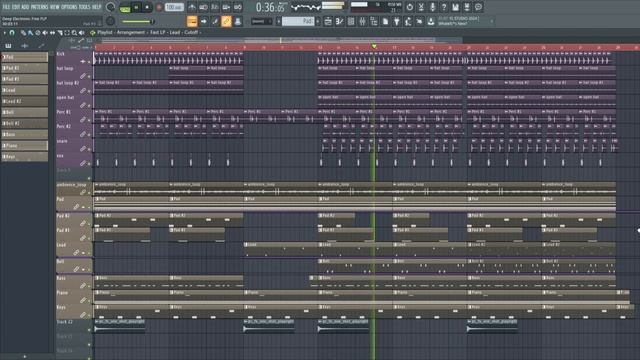Open the Playlist window icon
This screenshot has height=360, width=640.
point(328,21)
